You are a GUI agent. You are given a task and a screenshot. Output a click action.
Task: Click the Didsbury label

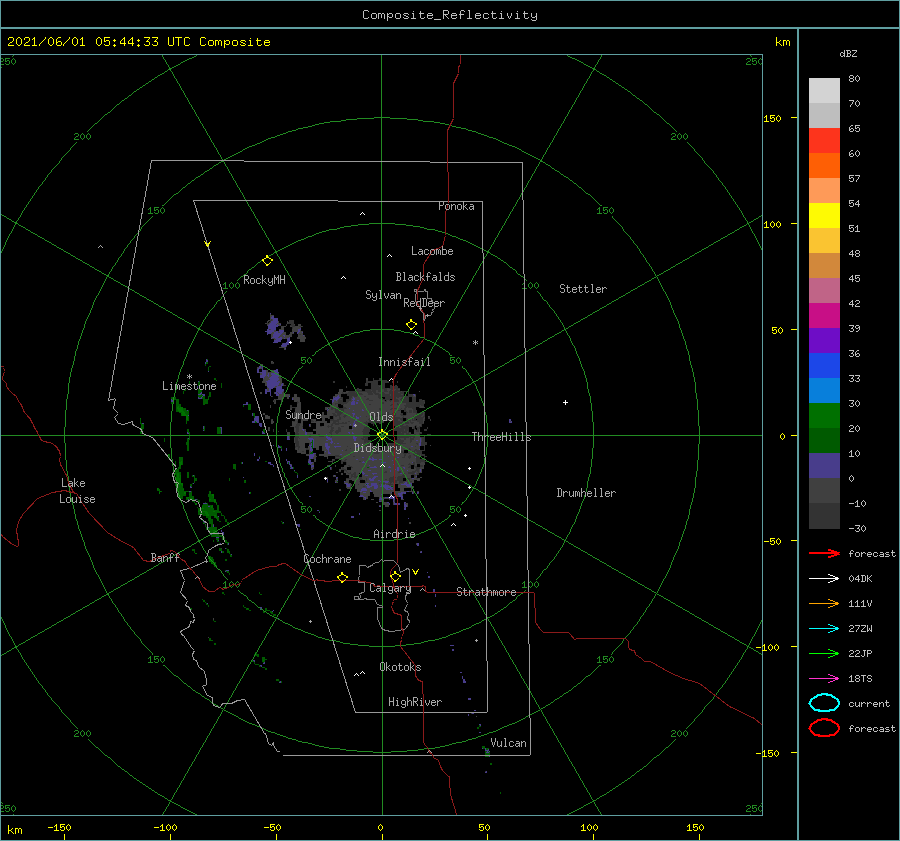378,448
